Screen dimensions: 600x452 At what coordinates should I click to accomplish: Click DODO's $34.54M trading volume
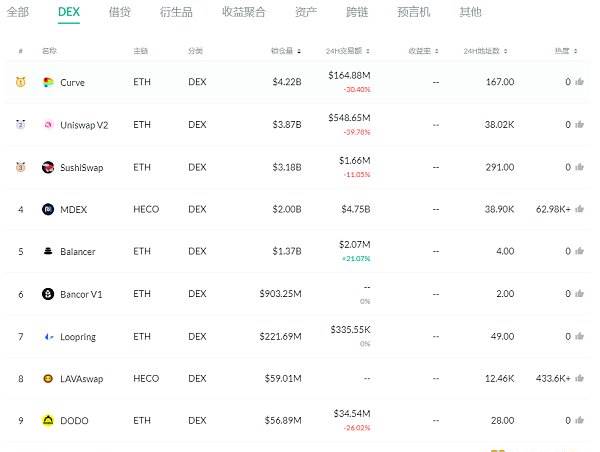click(x=352, y=414)
